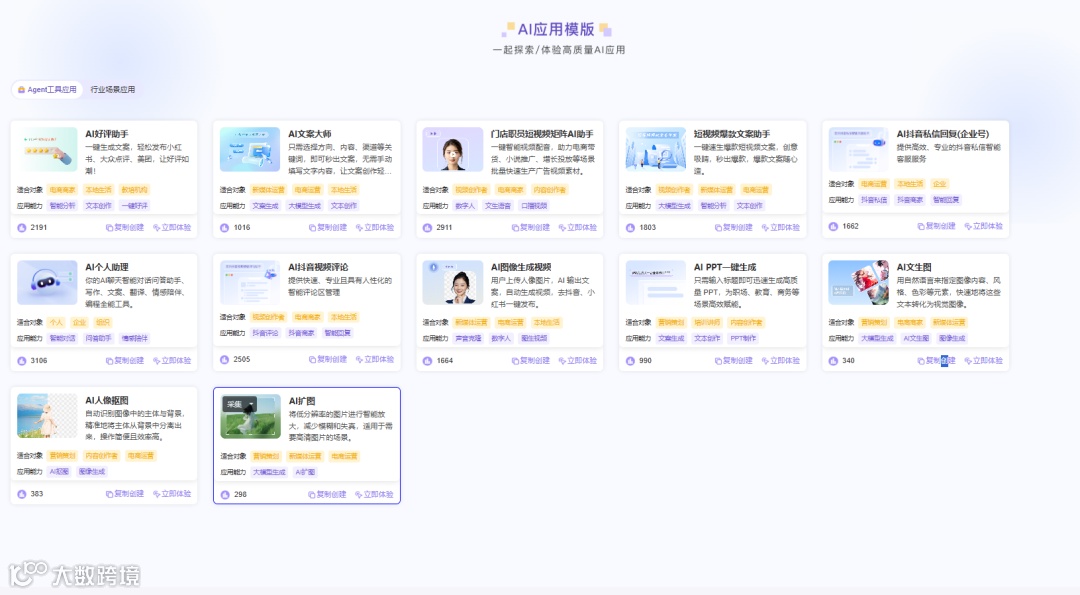This screenshot has height=595, width=1080.
Task: Click 立即体验 on the AI扩图 card
Action: [x=374, y=494]
